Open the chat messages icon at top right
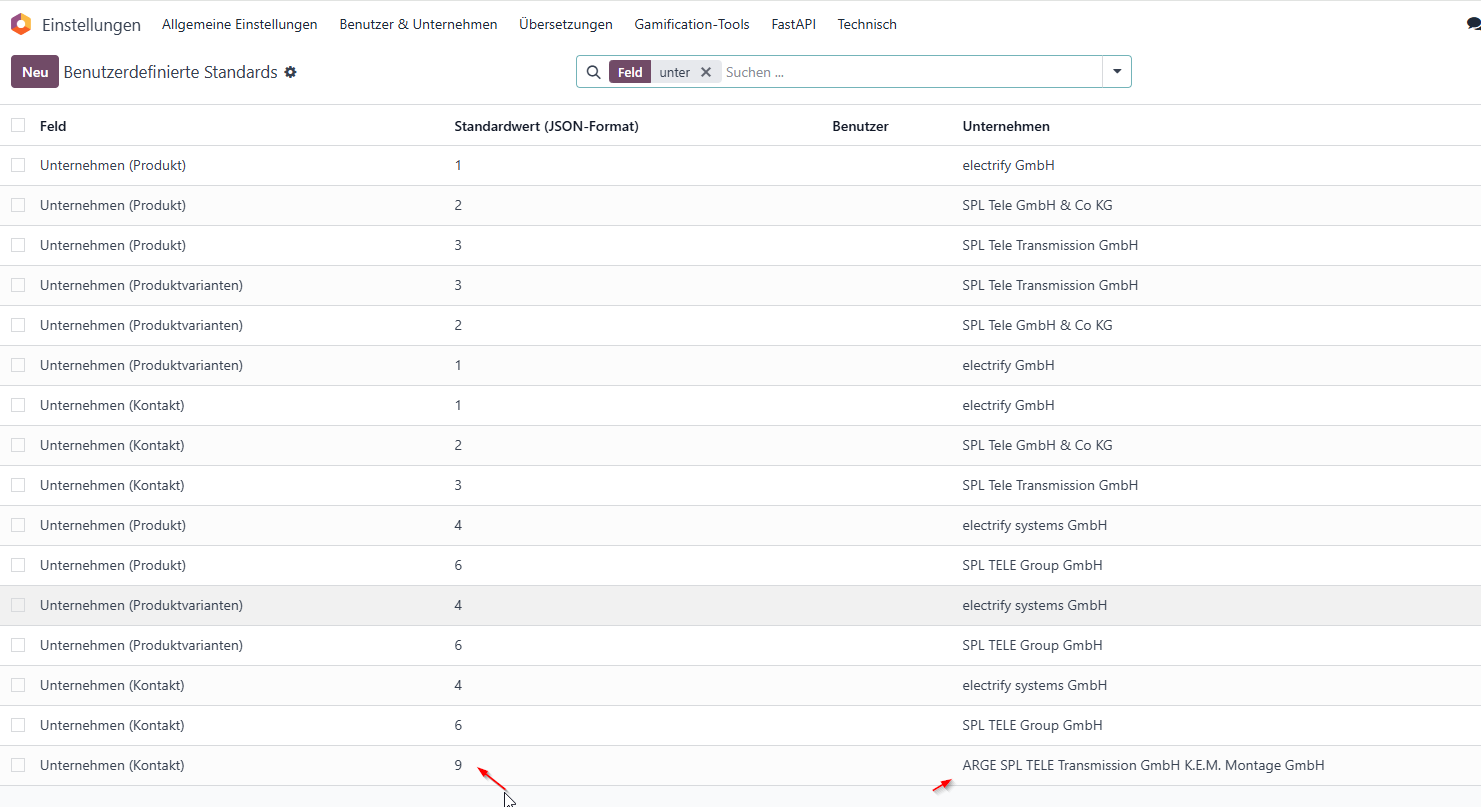The height and width of the screenshot is (807, 1481). click(x=1473, y=24)
